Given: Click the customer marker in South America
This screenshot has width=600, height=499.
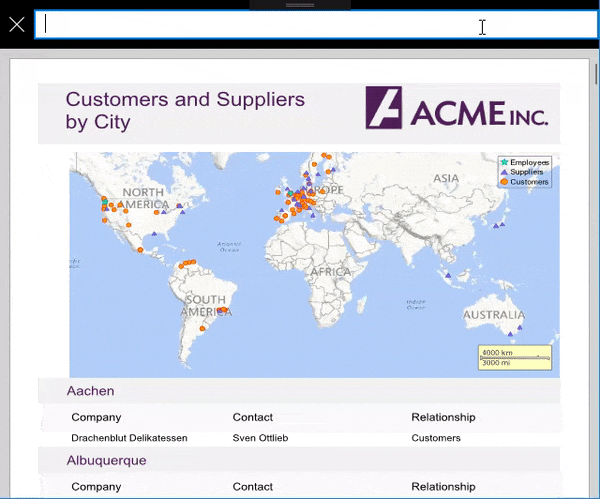Looking at the screenshot, I should [203, 328].
